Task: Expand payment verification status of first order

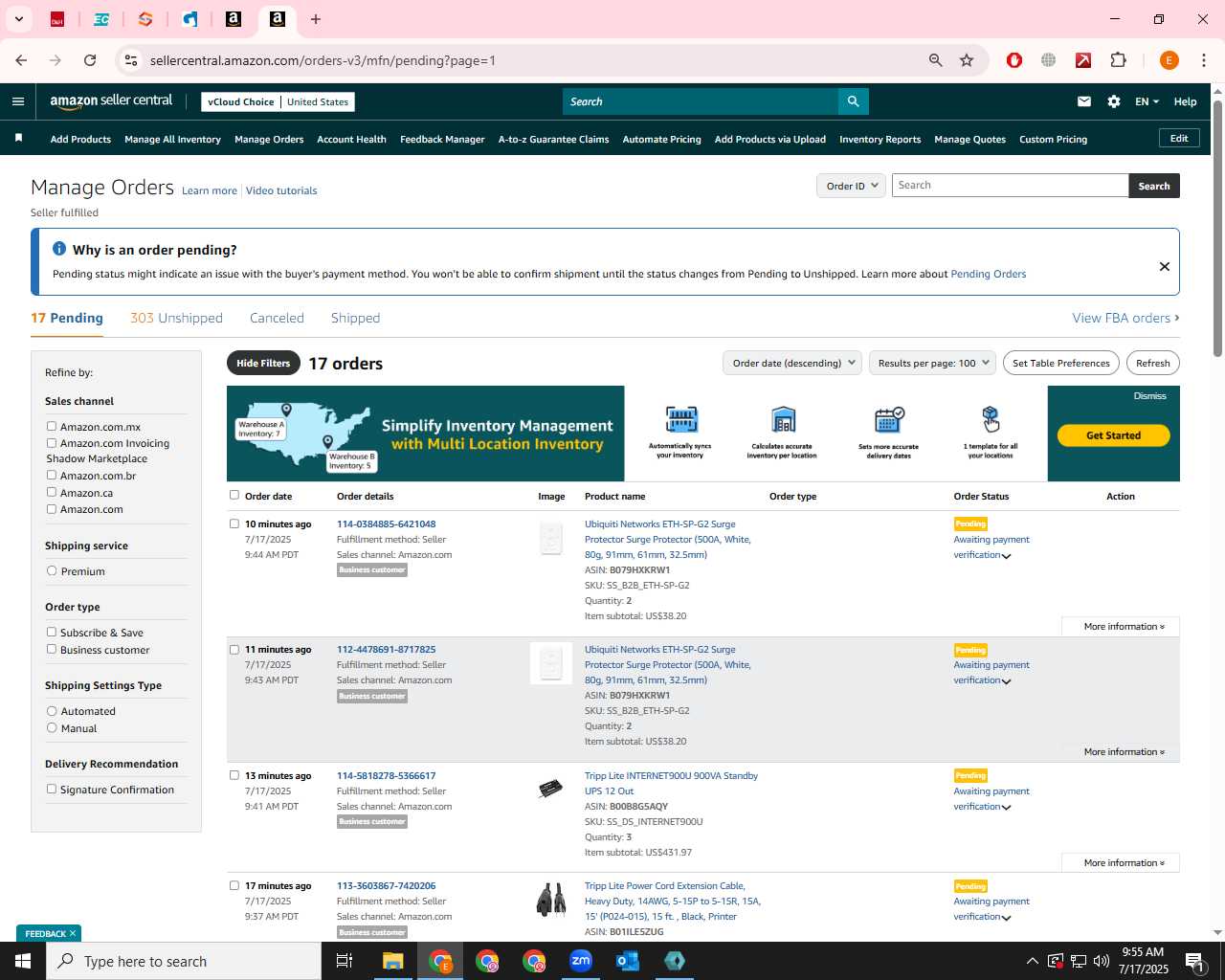Action: pos(1006,556)
